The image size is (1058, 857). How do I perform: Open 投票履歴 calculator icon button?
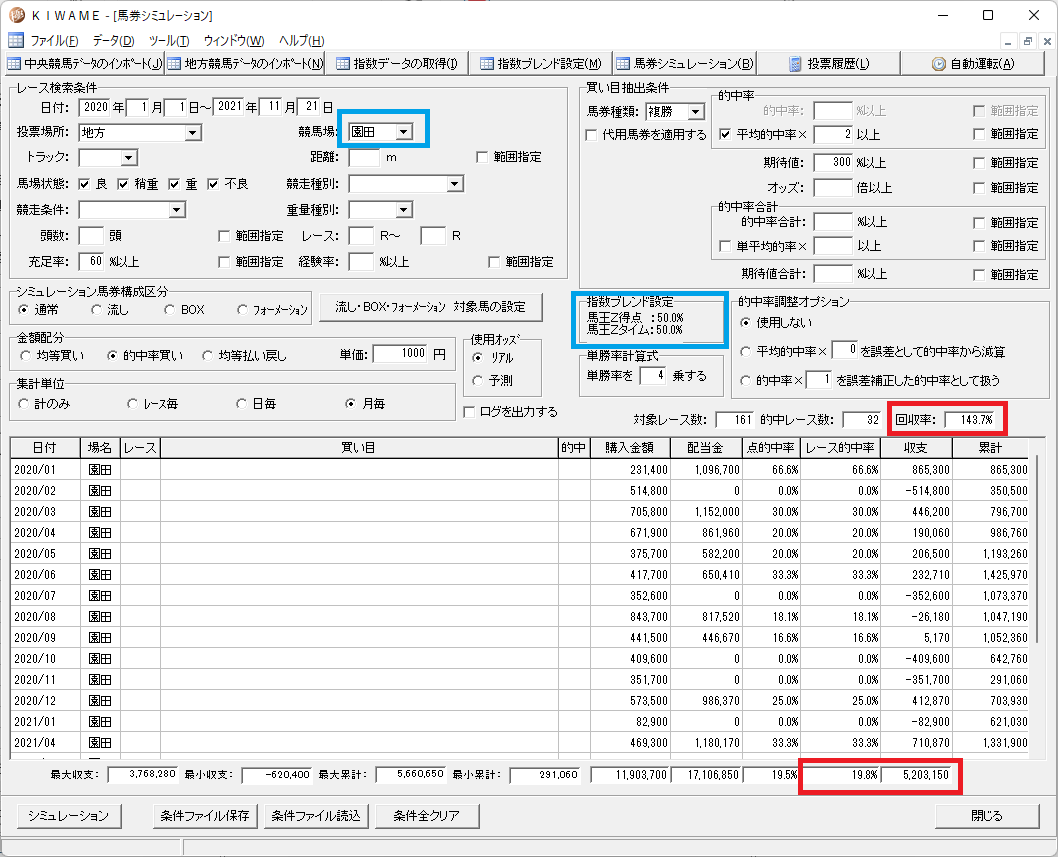(829, 63)
